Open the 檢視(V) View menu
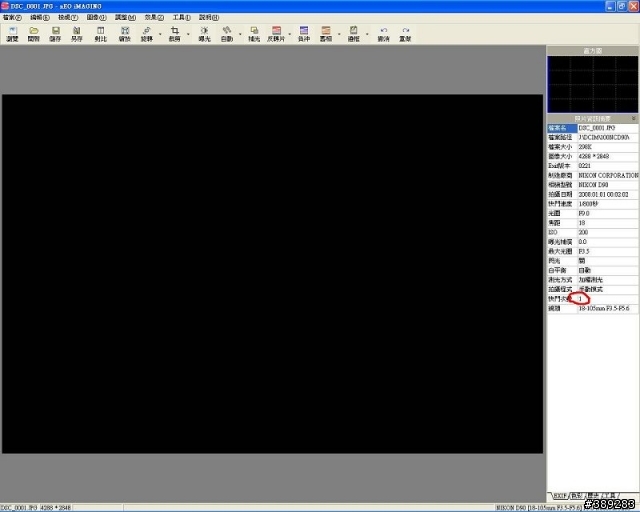Screen dimensions: 640x512 (x=68, y=18)
